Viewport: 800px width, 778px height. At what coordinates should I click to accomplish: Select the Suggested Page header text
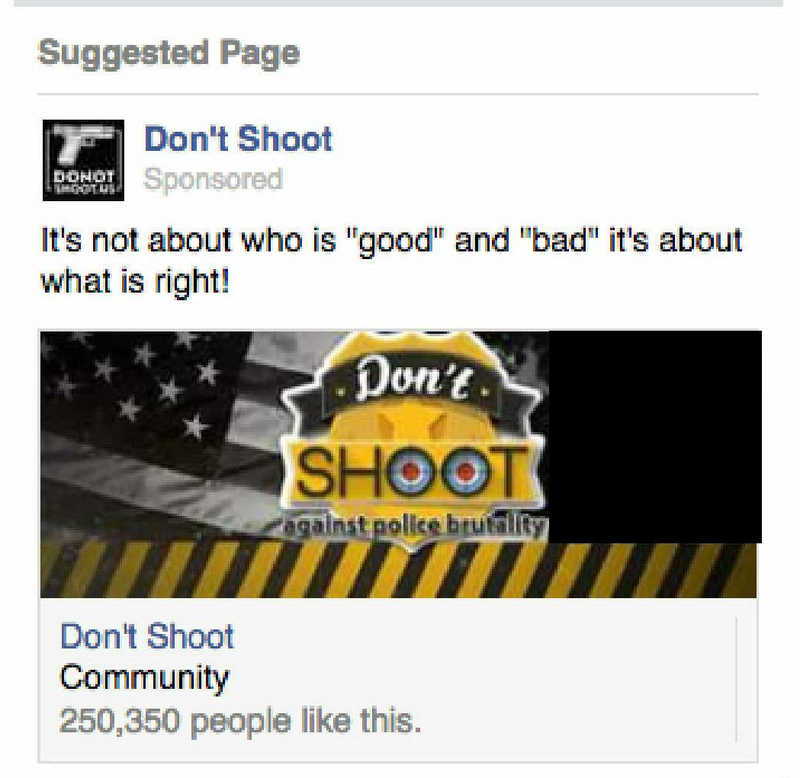coord(169,53)
